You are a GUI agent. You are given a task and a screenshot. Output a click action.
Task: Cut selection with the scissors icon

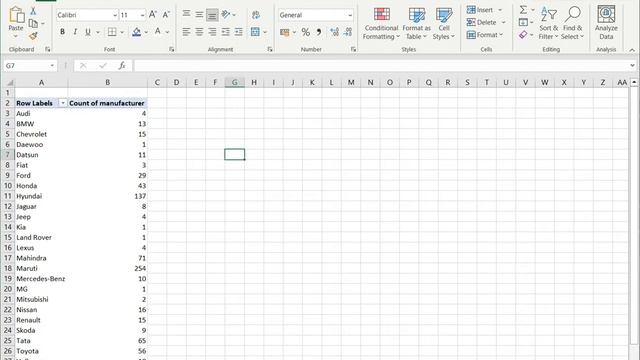tap(33, 11)
